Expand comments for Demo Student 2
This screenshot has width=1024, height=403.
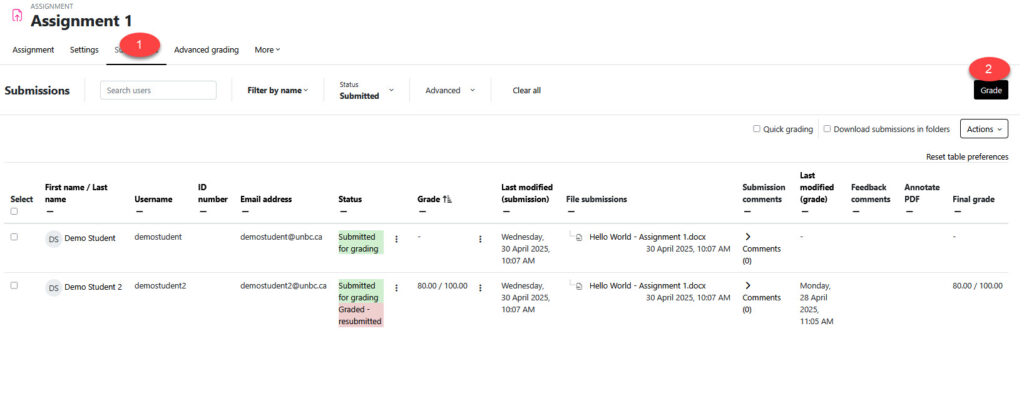(748, 285)
